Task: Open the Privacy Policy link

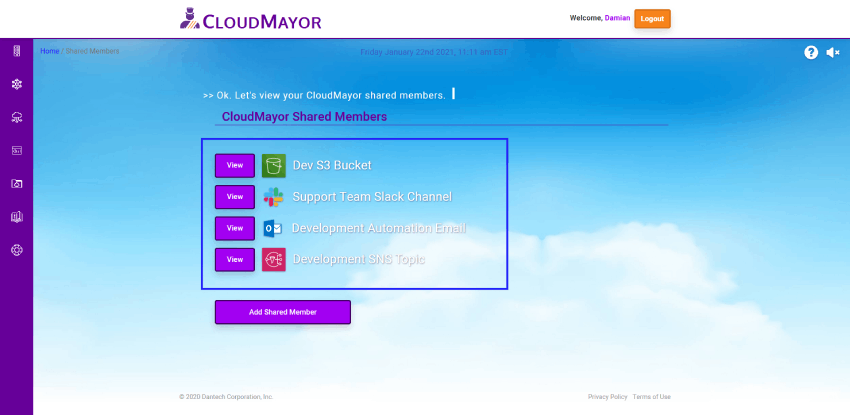Action: (608, 397)
